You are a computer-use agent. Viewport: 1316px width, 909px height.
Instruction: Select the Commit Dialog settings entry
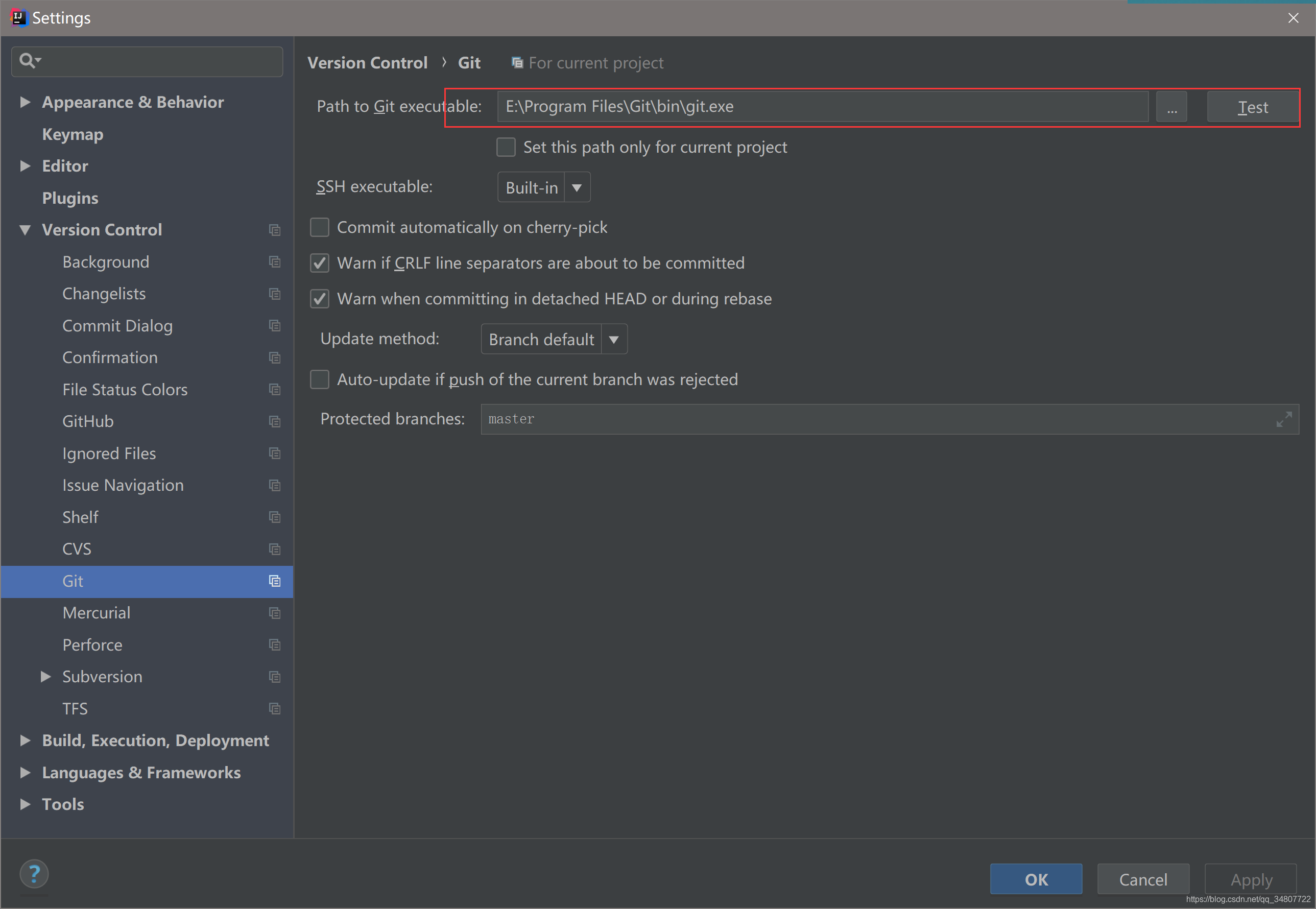click(x=117, y=326)
